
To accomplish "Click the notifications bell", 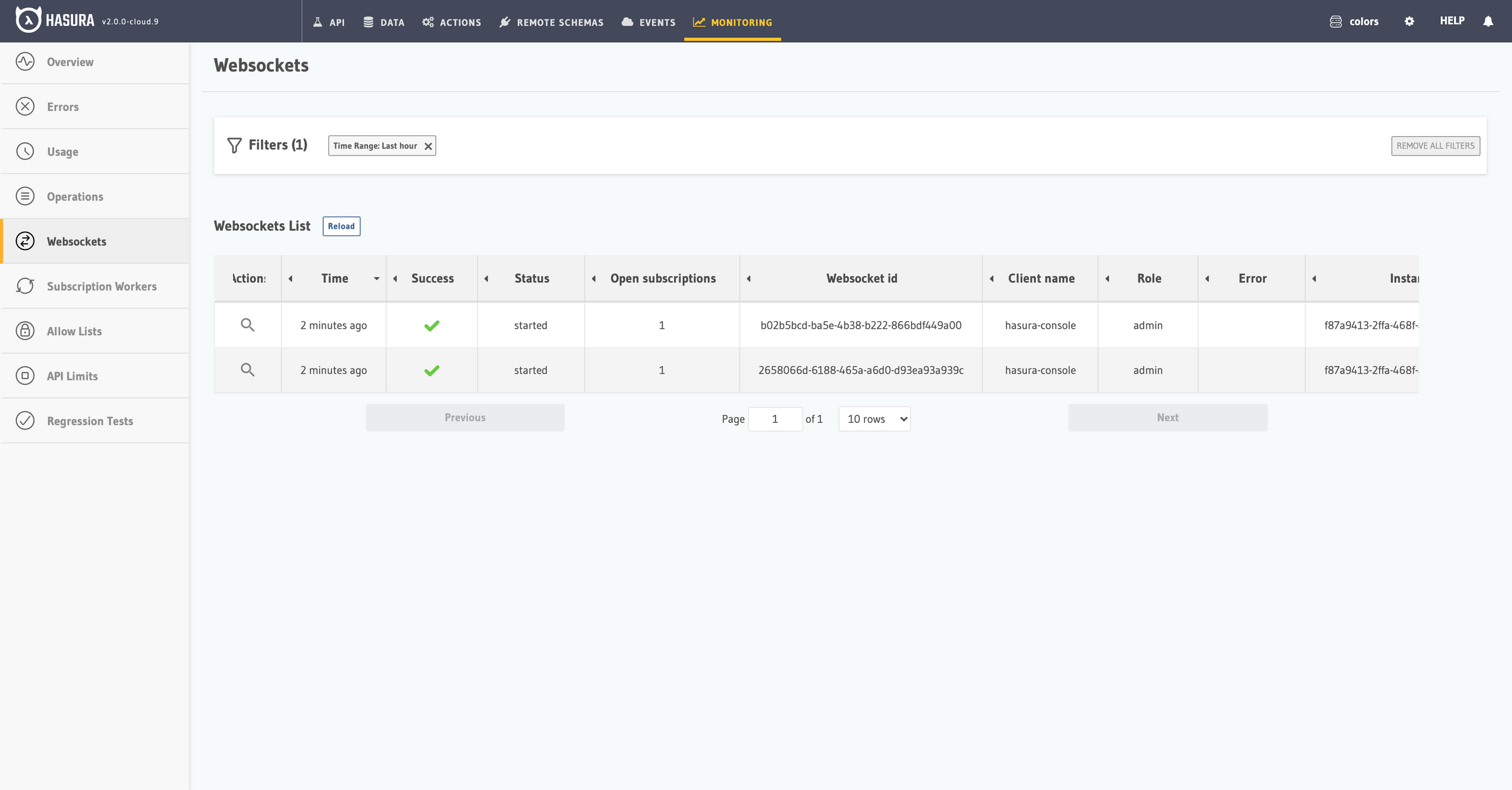I will tap(1488, 21).
